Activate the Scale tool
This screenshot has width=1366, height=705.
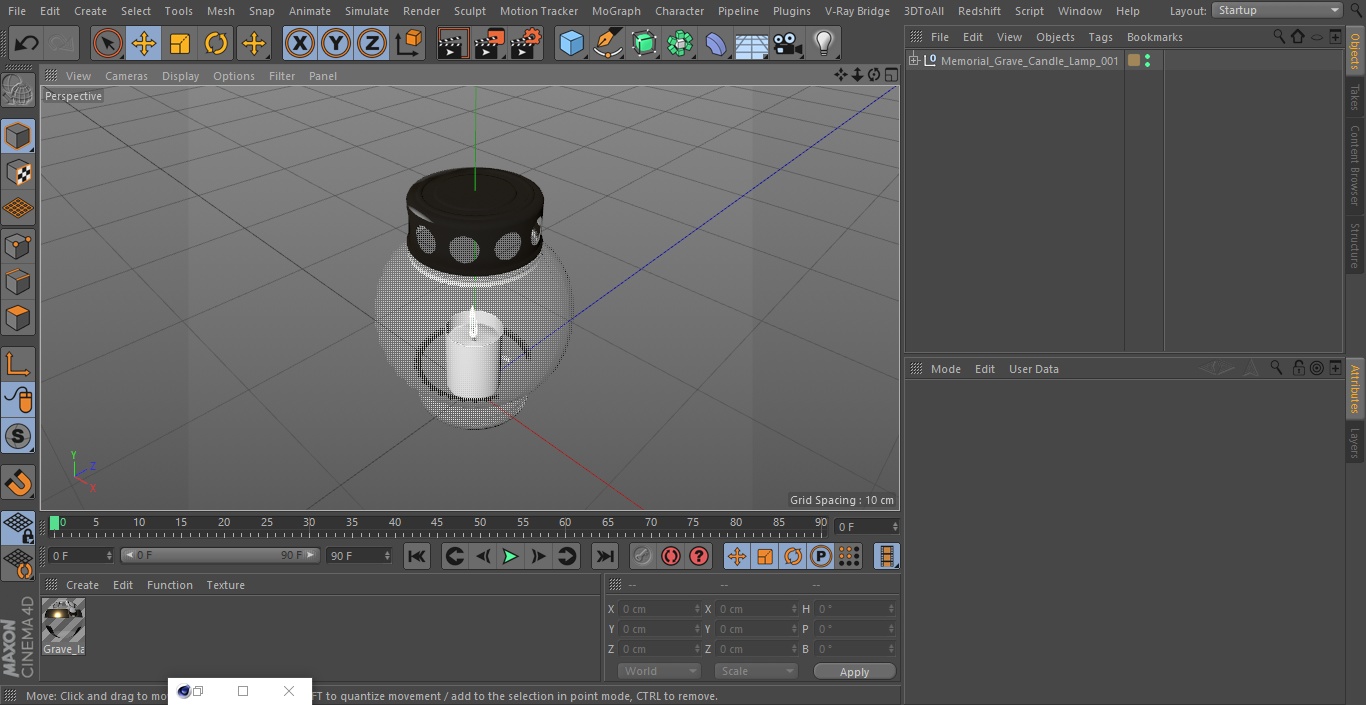pyautogui.click(x=180, y=43)
